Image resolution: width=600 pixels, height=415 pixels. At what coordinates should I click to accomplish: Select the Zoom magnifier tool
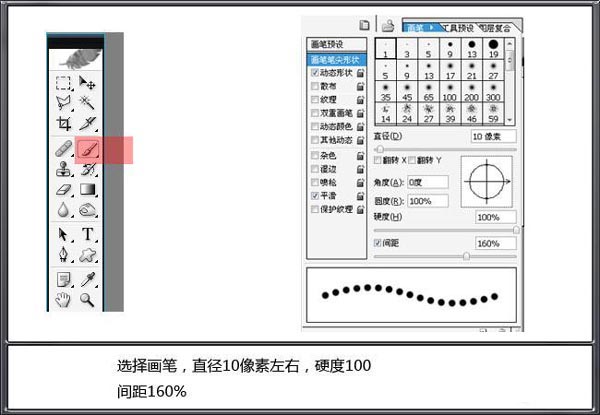(88, 299)
